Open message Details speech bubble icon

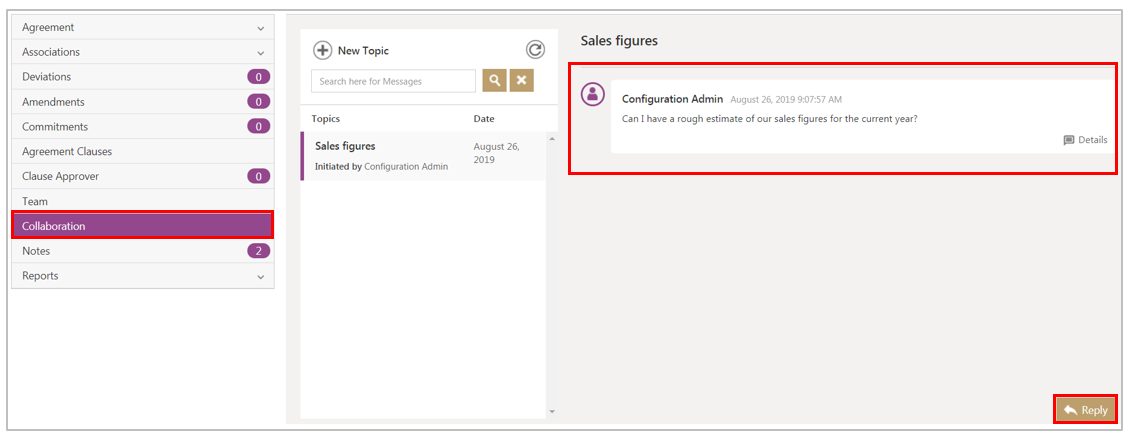(1069, 140)
